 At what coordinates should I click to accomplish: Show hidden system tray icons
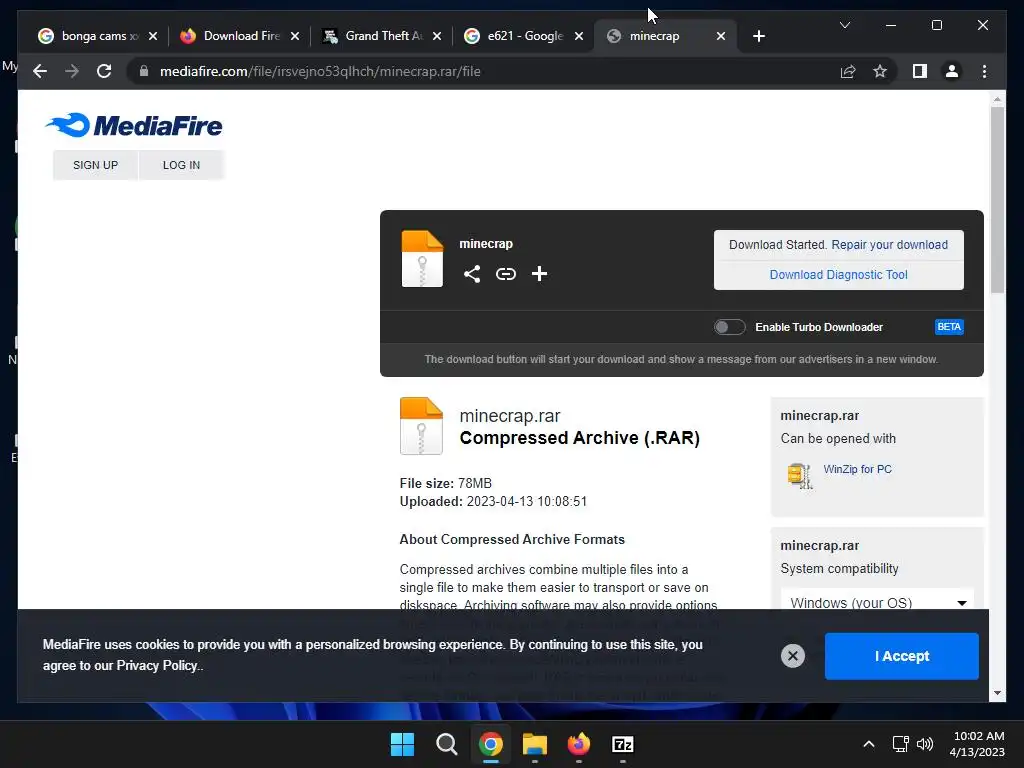coord(869,744)
